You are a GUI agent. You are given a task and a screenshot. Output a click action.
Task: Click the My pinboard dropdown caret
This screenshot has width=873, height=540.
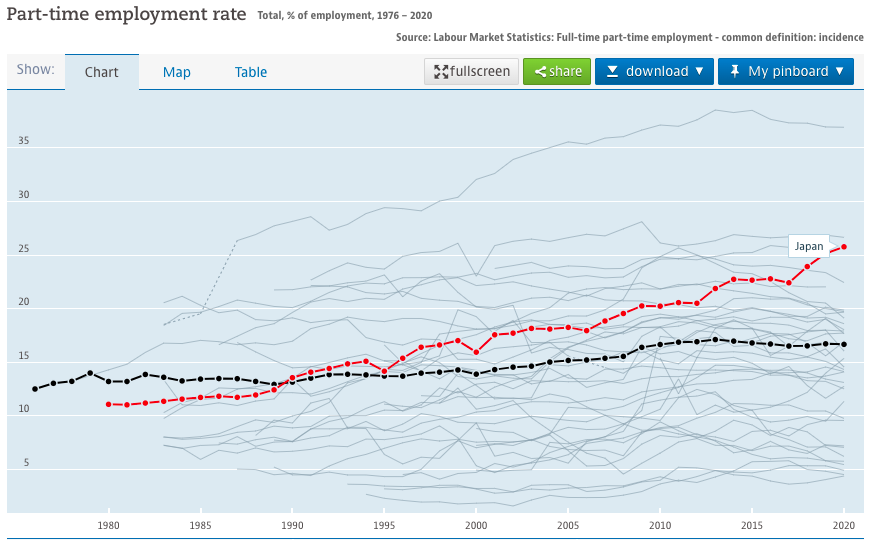tap(840, 71)
